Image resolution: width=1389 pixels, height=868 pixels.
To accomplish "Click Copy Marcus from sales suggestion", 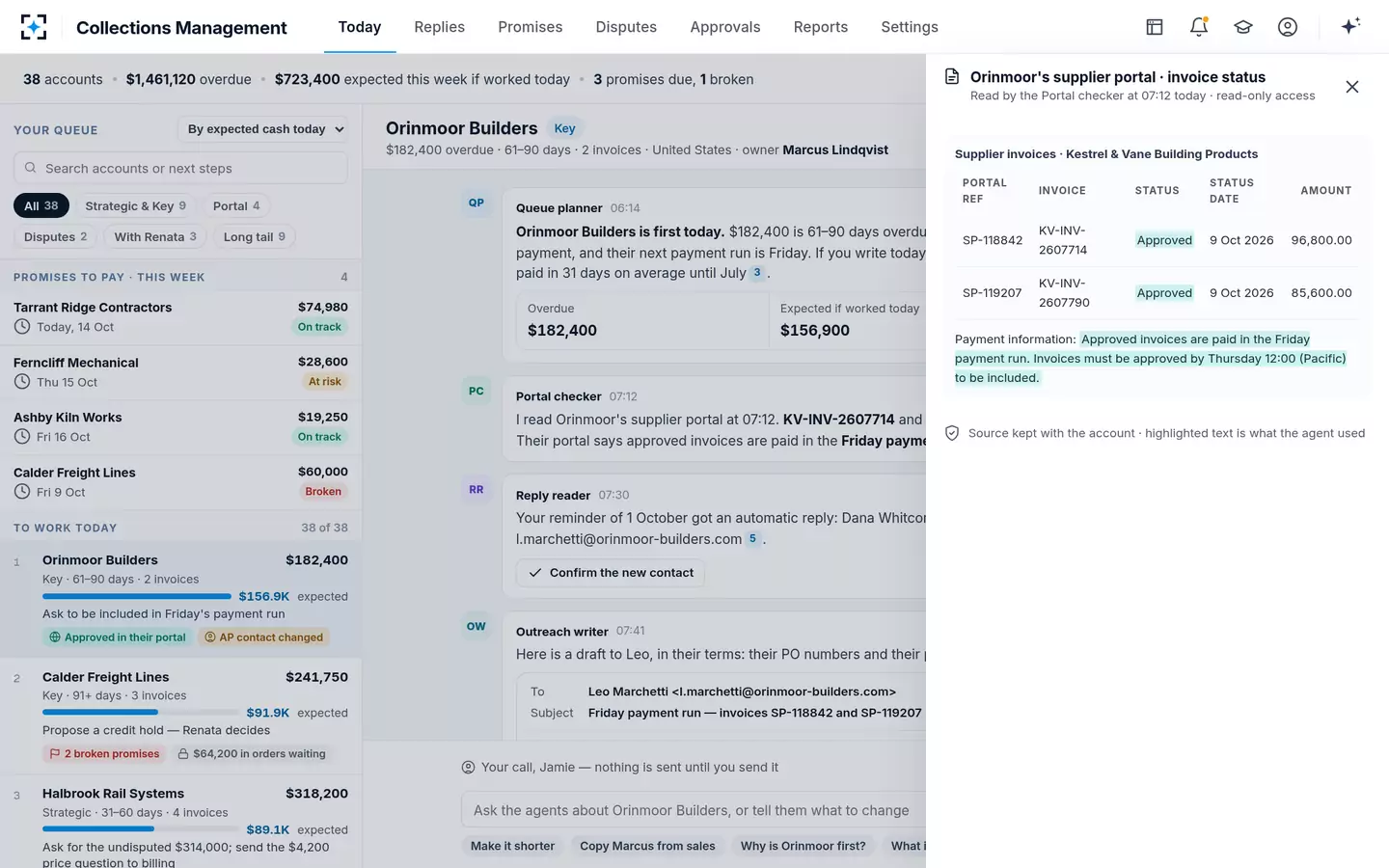I will [x=647, y=846].
